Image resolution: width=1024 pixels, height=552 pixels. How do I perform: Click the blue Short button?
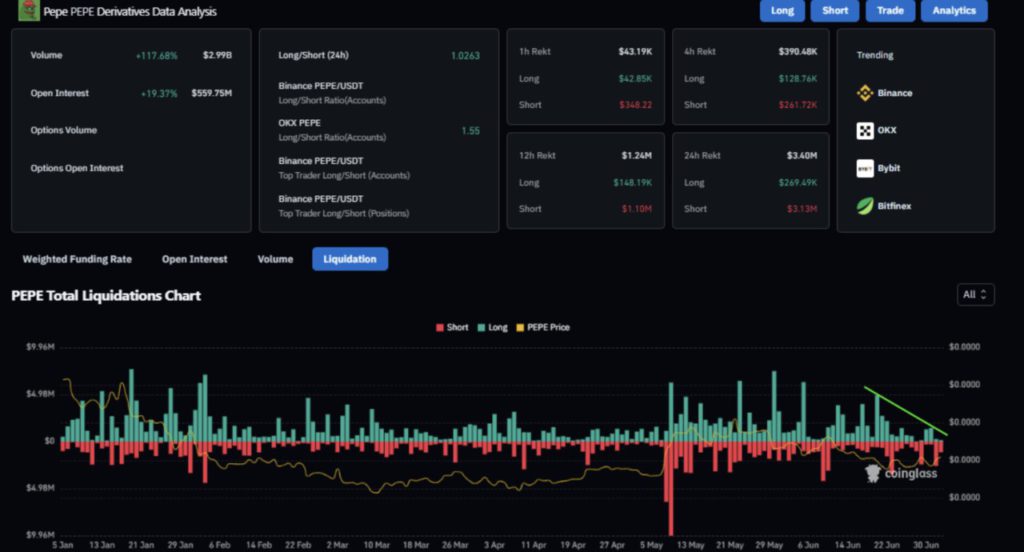[835, 10]
